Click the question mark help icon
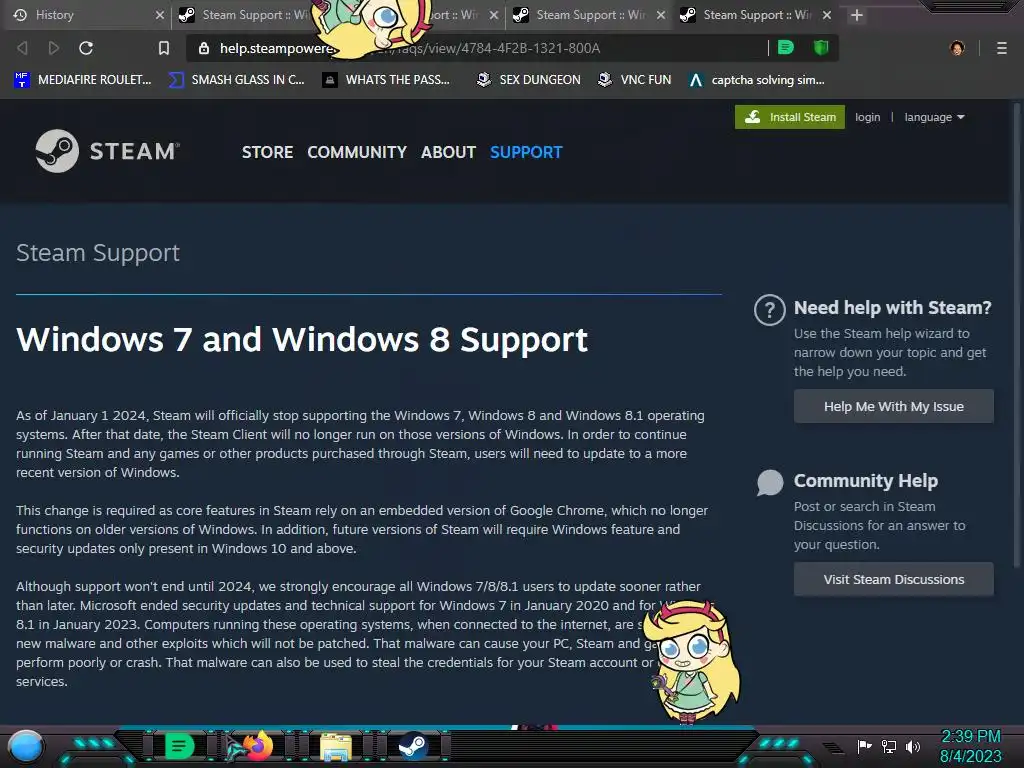This screenshot has width=1024, height=768. tap(770, 310)
